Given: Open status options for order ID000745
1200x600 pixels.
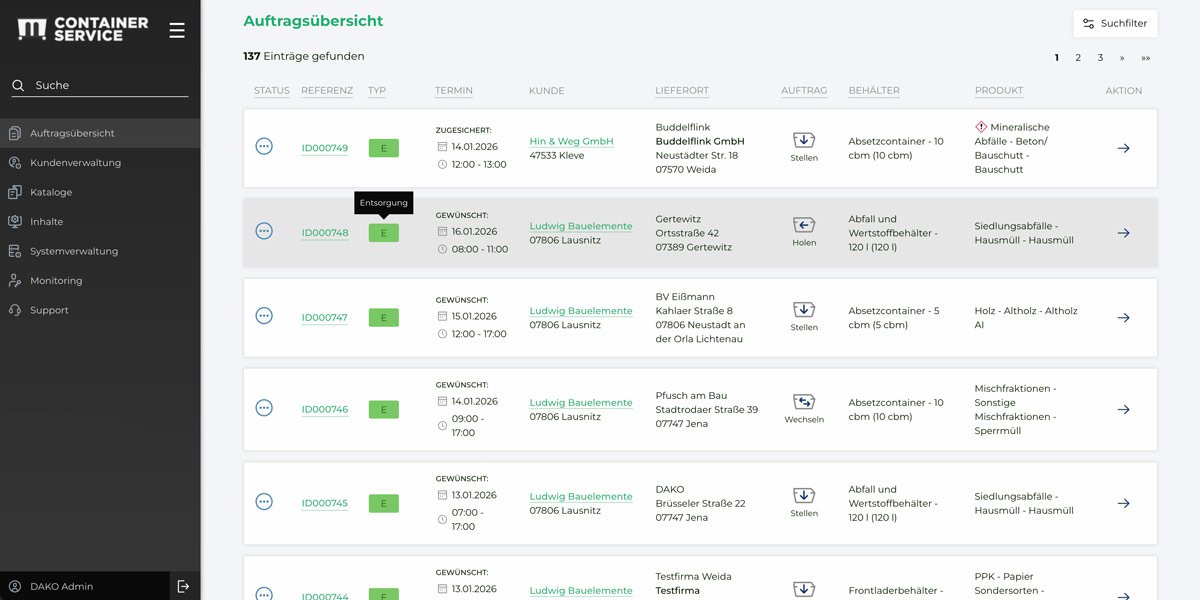Looking at the screenshot, I should (x=264, y=502).
